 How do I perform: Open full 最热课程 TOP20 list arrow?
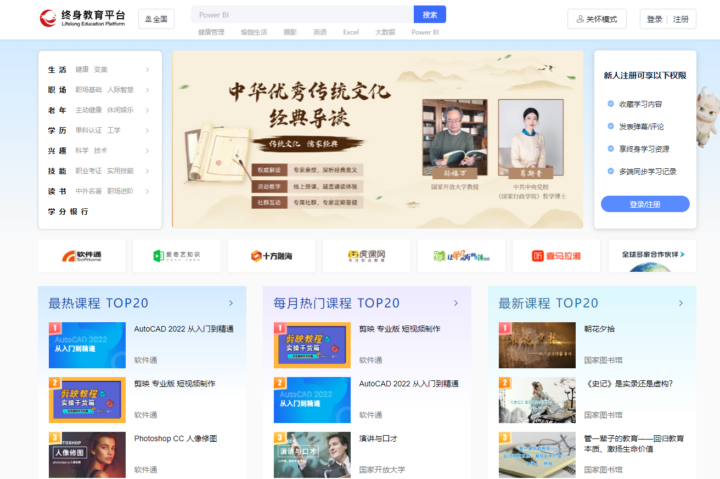click(x=231, y=303)
